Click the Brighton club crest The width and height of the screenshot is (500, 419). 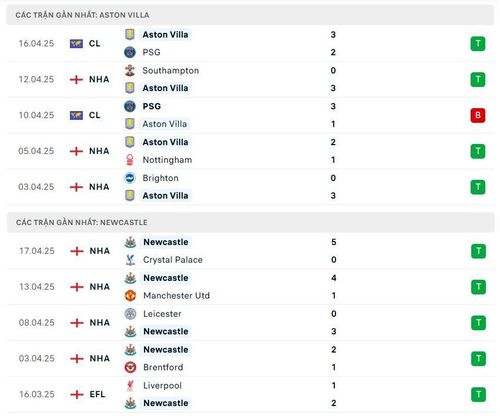130,178
